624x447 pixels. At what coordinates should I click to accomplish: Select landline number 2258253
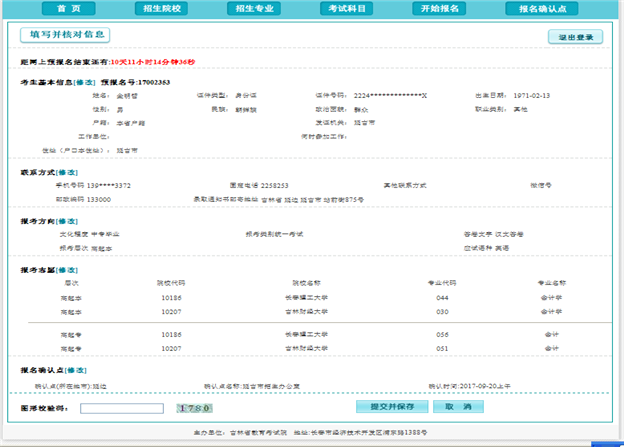(x=275, y=185)
